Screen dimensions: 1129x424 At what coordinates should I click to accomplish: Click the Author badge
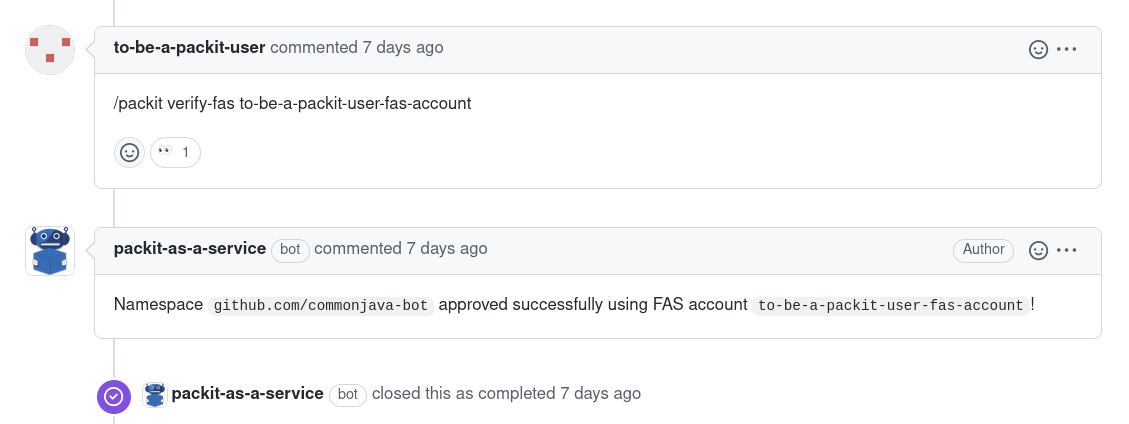(x=983, y=250)
